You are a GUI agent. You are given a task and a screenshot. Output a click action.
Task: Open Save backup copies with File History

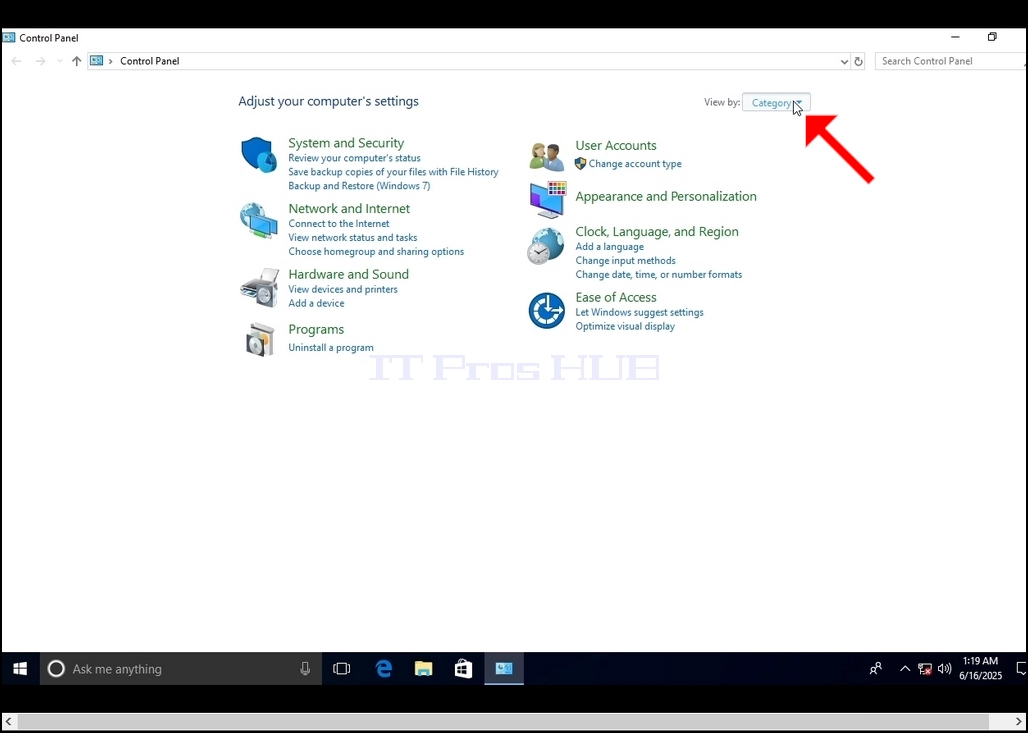pyautogui.click(x=393, y=172)
